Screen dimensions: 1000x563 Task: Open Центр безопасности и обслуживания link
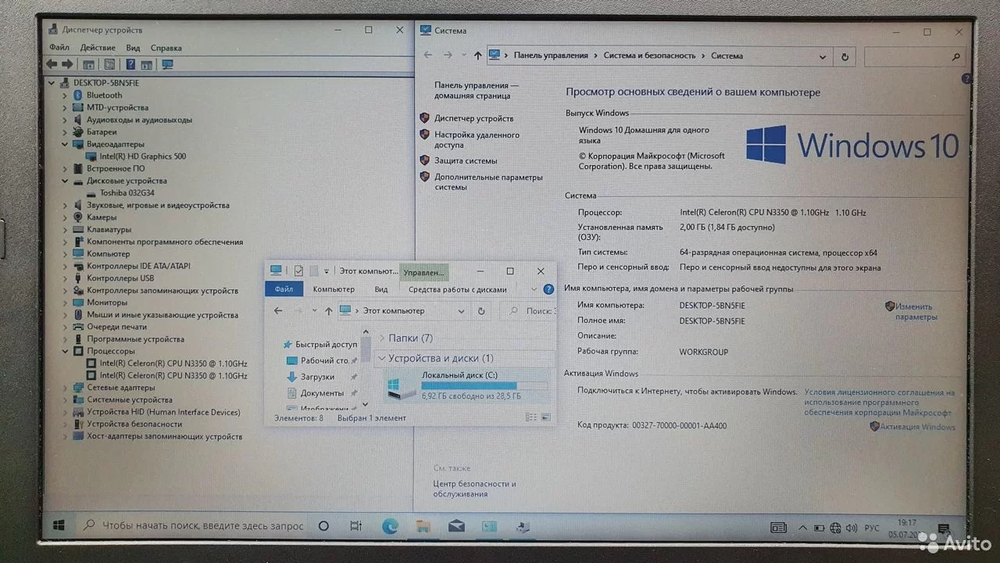pyautogui.click(x=474, y=488)
